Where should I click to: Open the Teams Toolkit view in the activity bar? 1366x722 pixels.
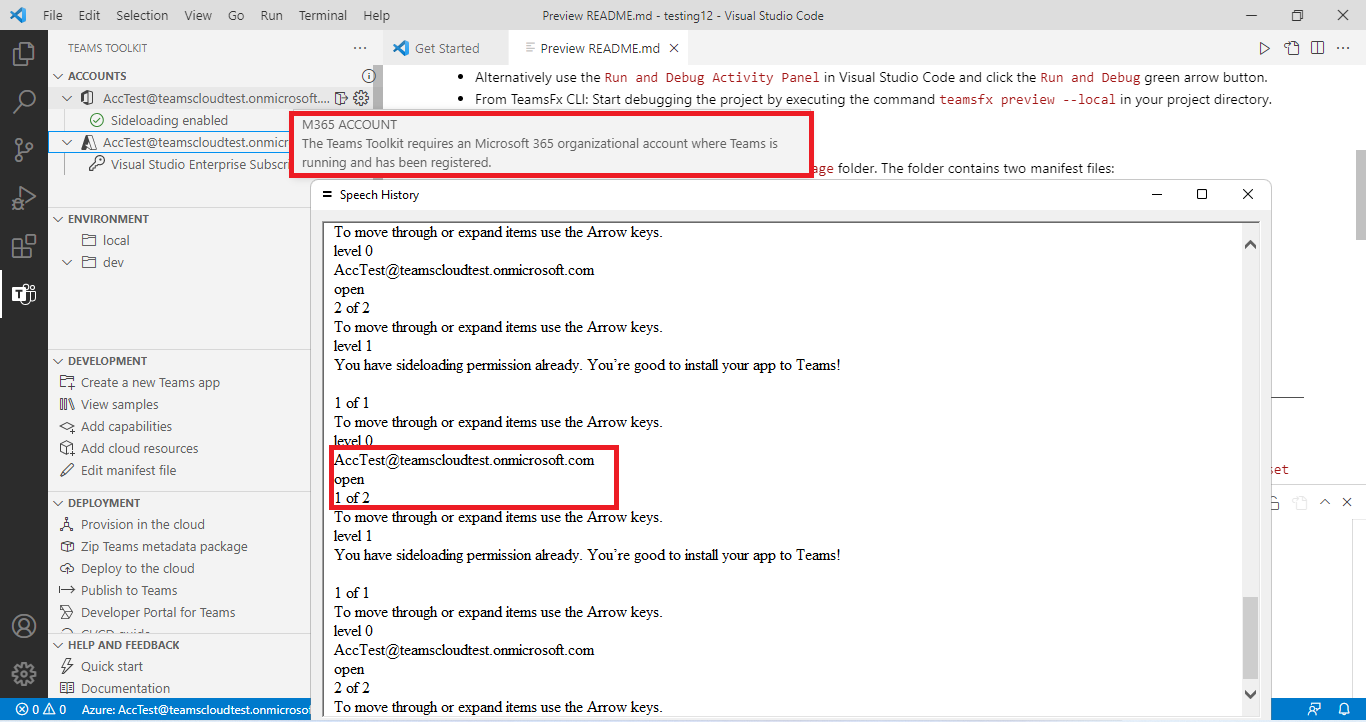pos(24,294)
